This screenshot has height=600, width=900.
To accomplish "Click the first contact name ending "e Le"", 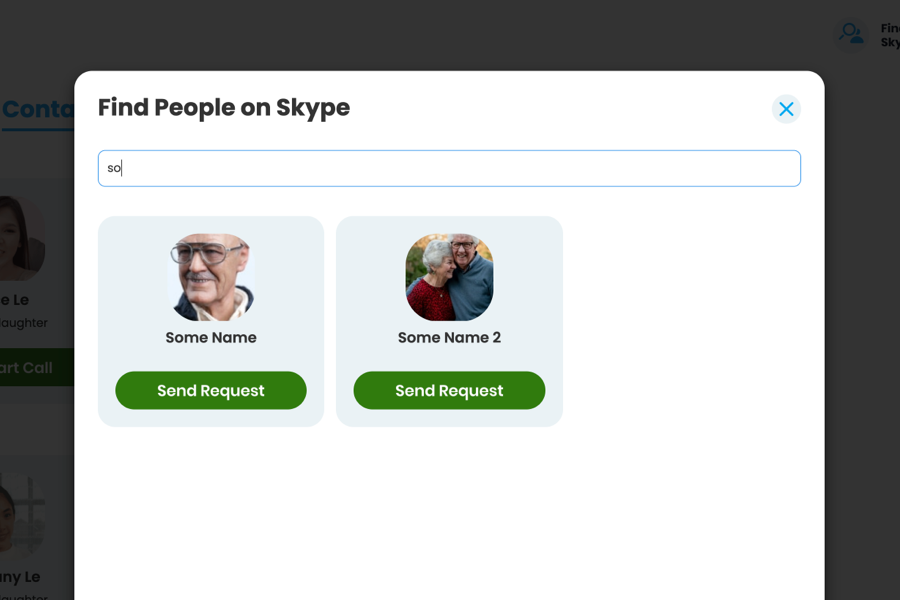I will pyautogui.click(x=15, y=300).
